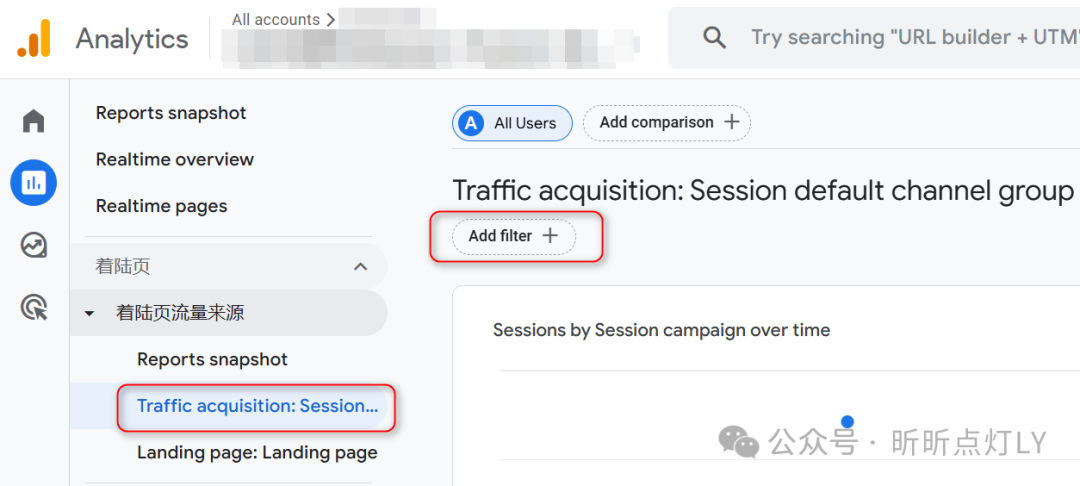This screenshot has width=1080, height=486.
Task: Click the search magnifier icon
Action: 714,37
